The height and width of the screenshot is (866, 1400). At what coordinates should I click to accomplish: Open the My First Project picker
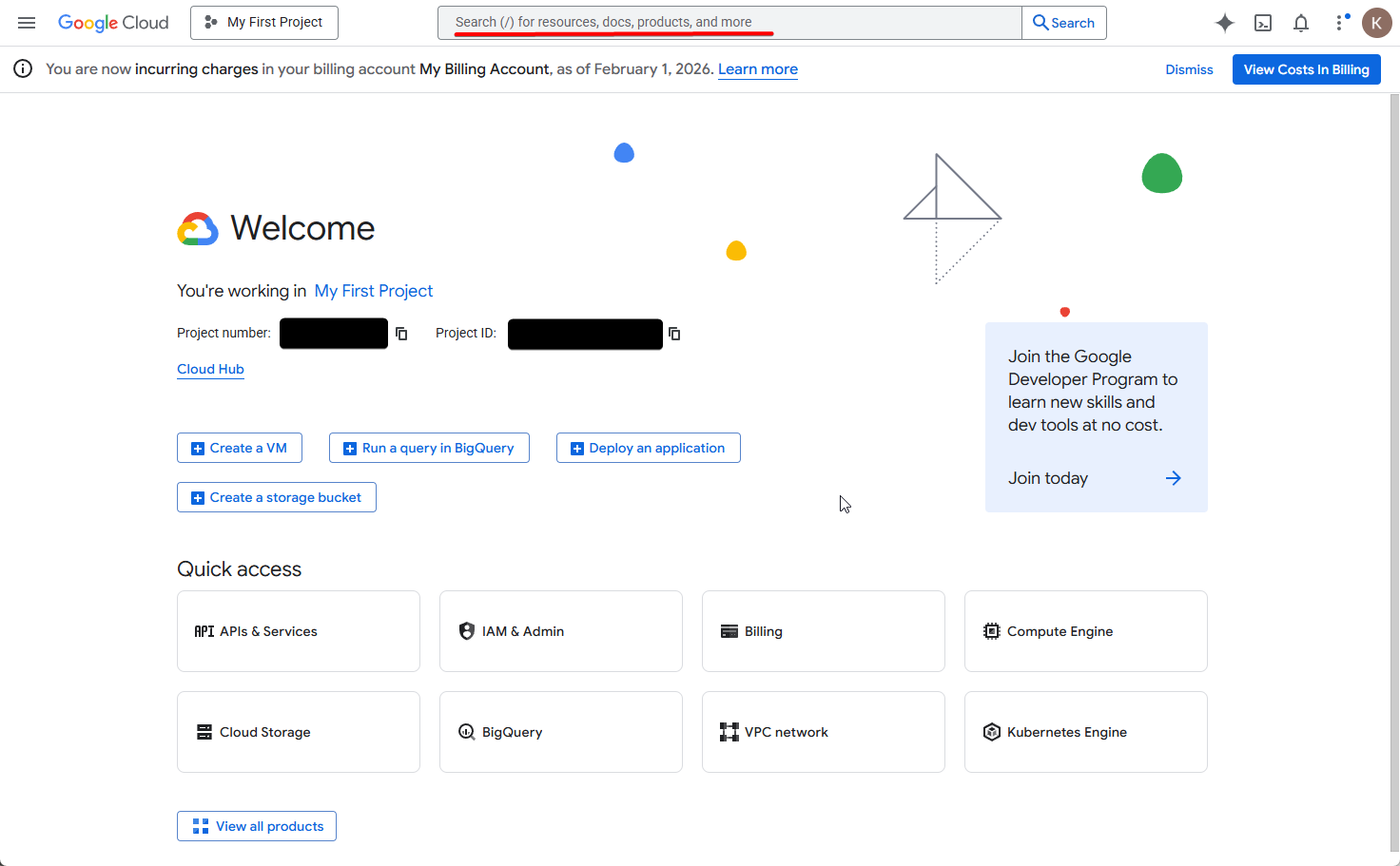pyautogui.click(x=264, y=23)
